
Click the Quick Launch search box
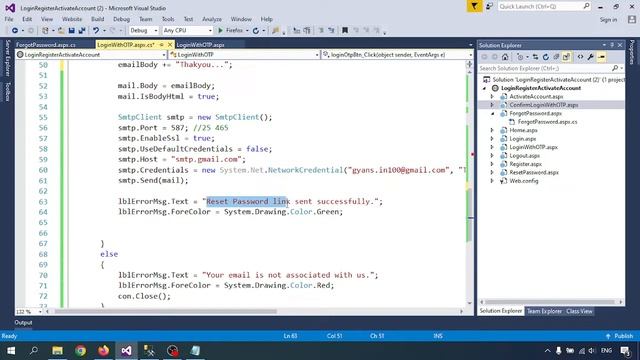(544, 7)
